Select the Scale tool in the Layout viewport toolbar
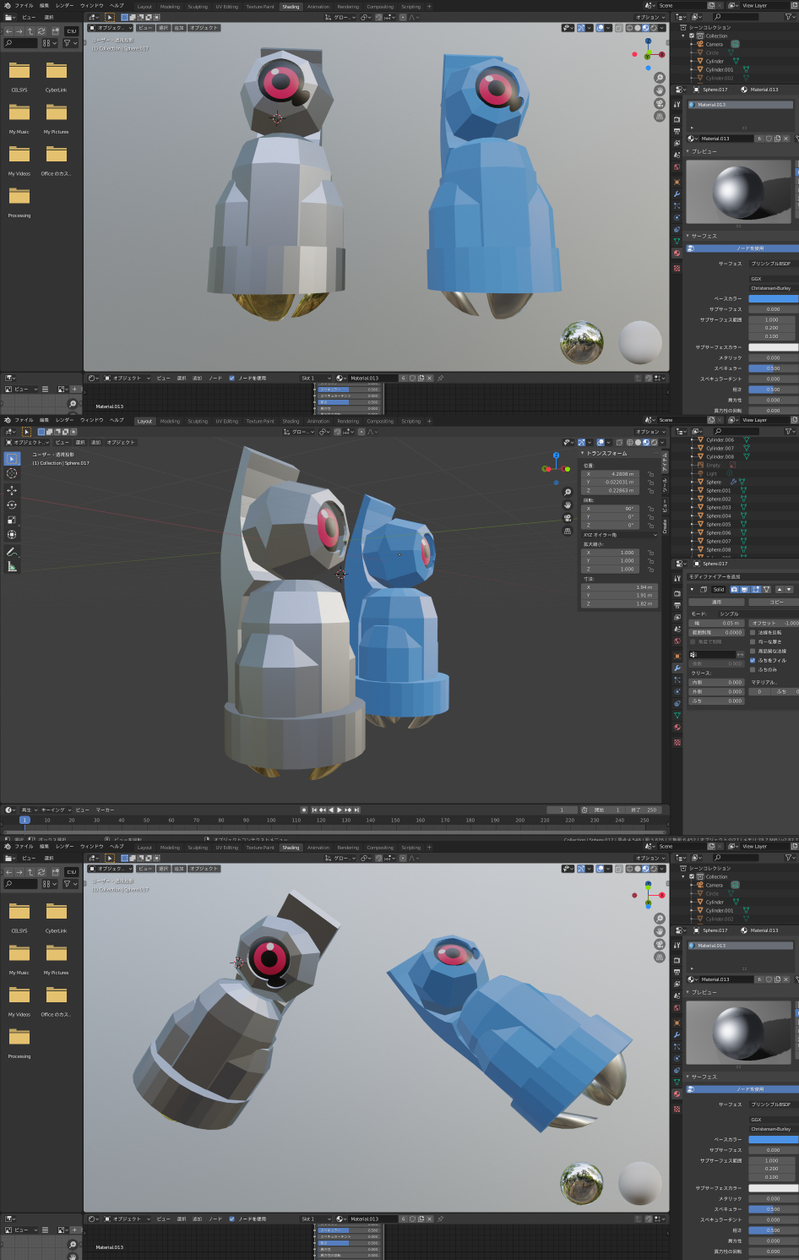This screenshot has width=799, height=1260. (12, 520)
